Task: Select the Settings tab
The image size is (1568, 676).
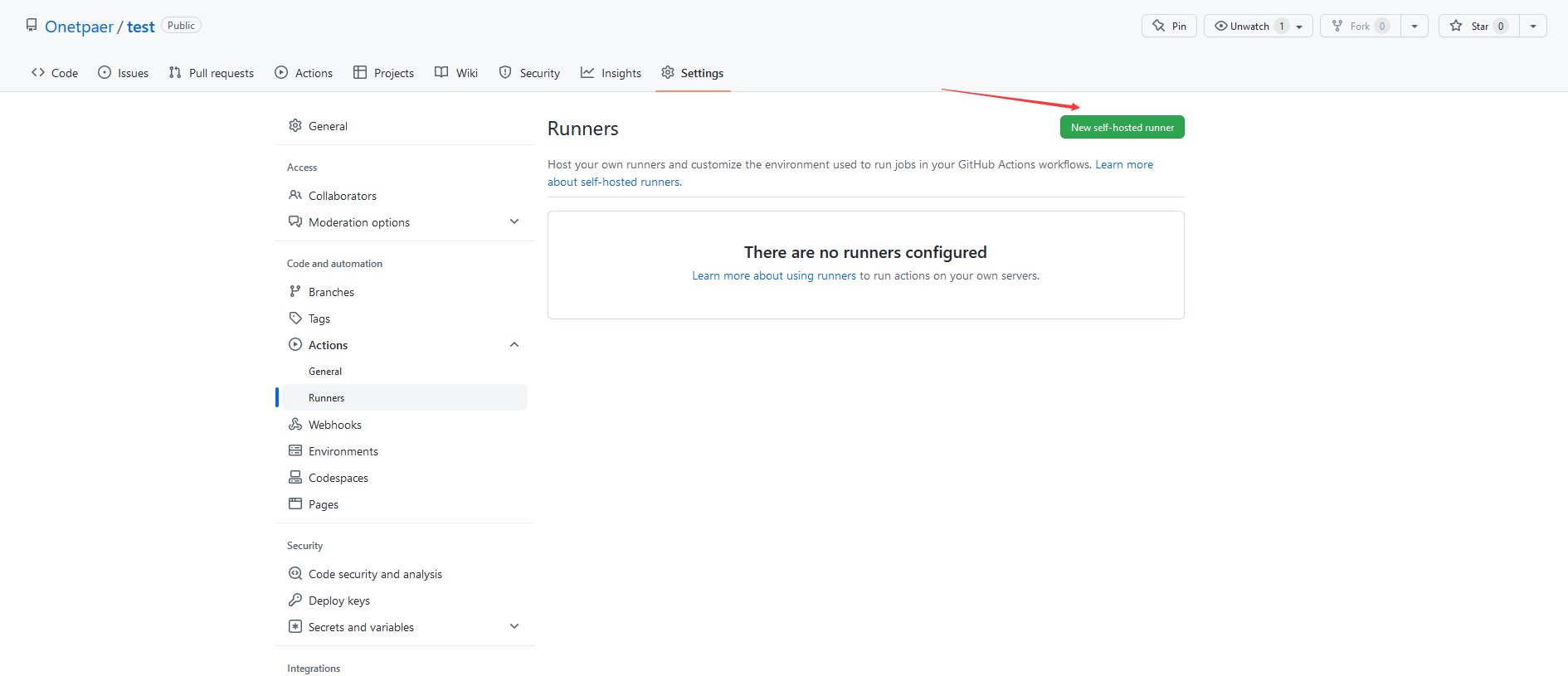Action: tap(693, 73)
